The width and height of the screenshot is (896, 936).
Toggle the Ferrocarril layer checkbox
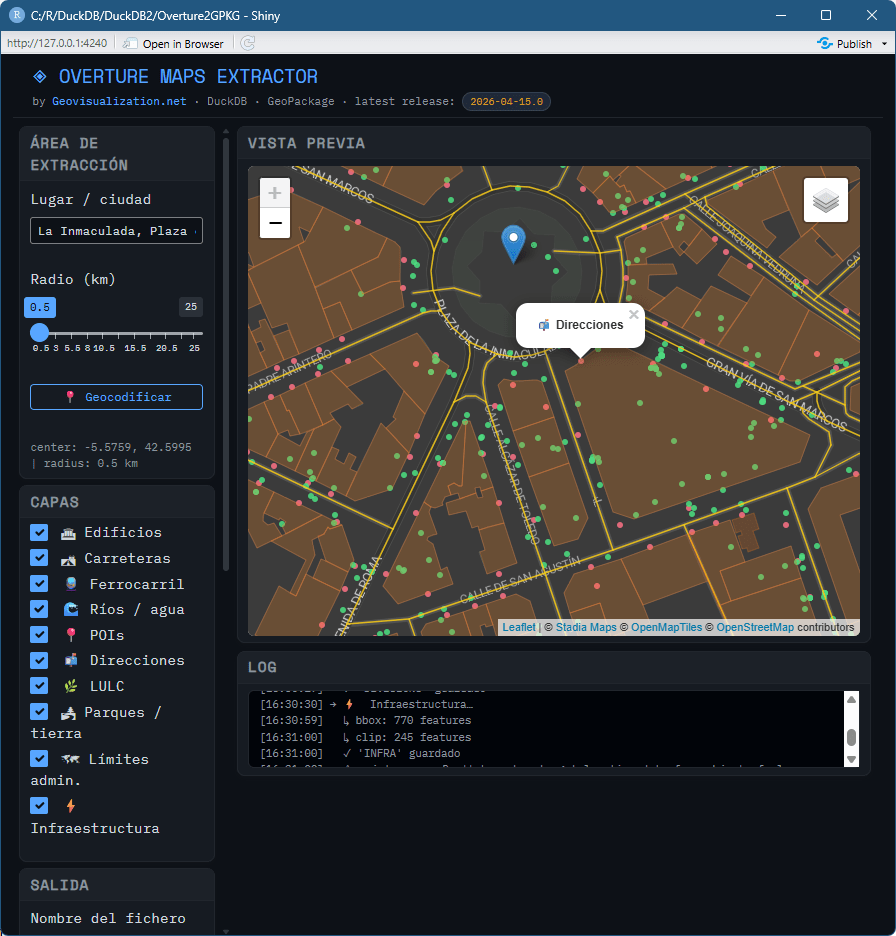coord(39,583)
